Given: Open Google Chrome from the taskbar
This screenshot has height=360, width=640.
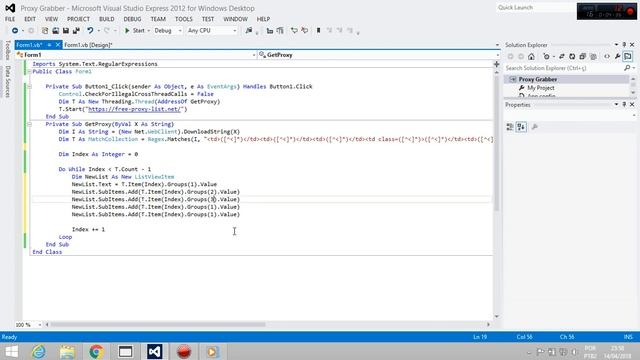Looking at the screenshot, I should pyautogui.click(x=96, y=351).
